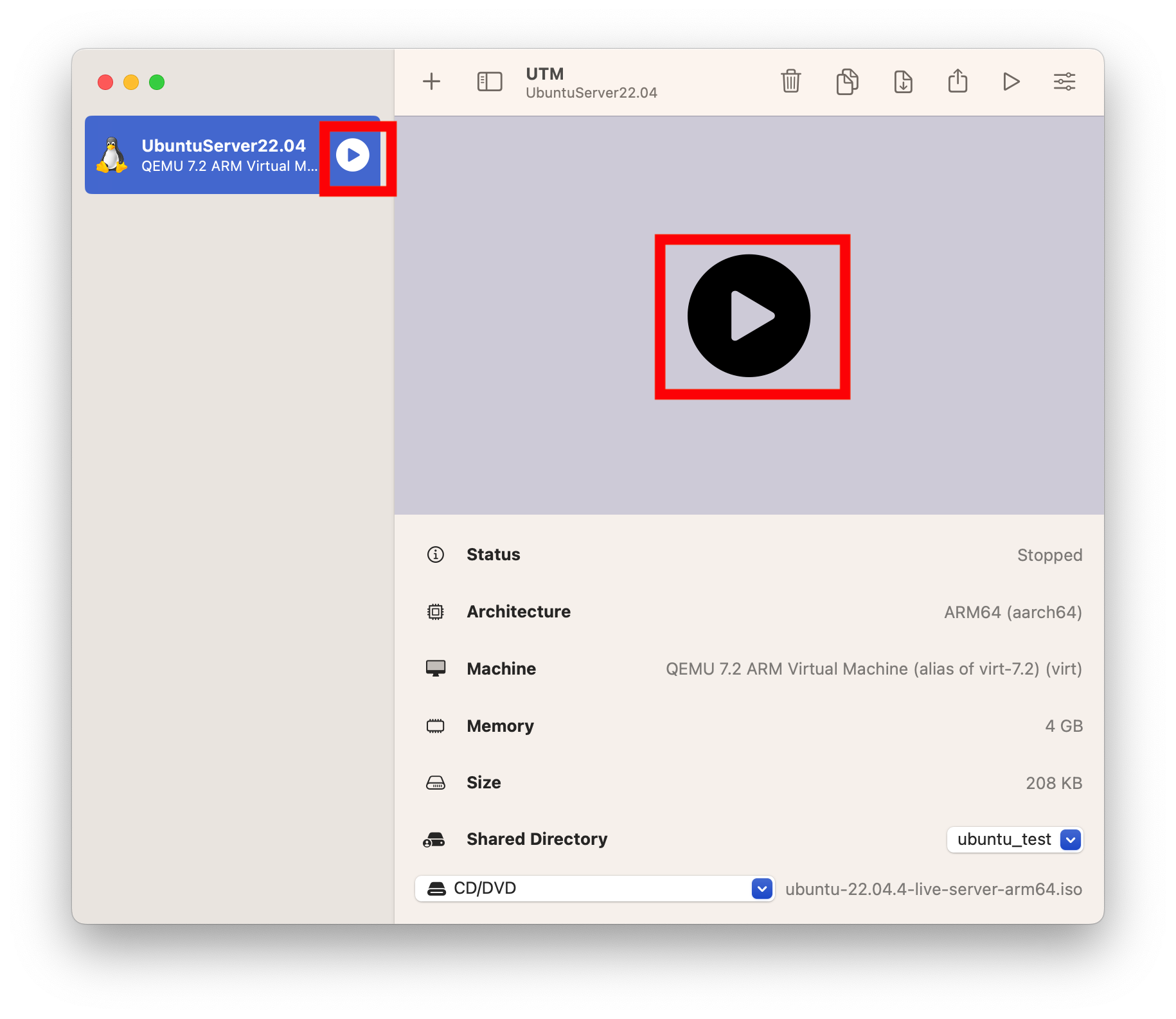The height and width of the screenshot is (1019, 1176).
Task: Click the 'QEMU 7.2 ARM Virtual Machine' machine value
Action: click(874, 669)
